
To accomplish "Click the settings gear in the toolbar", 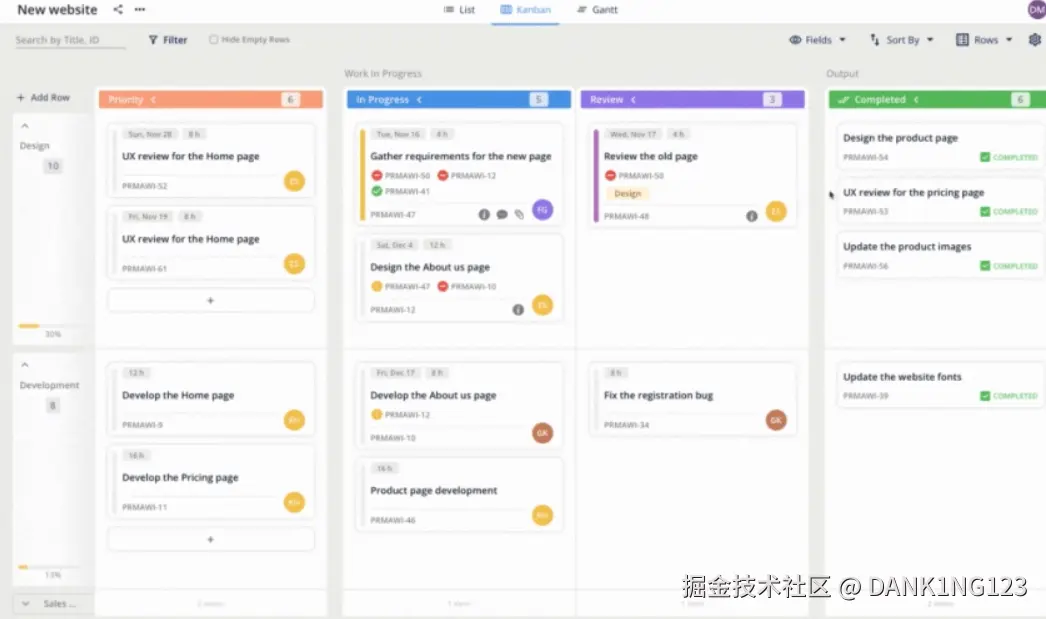I will tap(1037, 40).
